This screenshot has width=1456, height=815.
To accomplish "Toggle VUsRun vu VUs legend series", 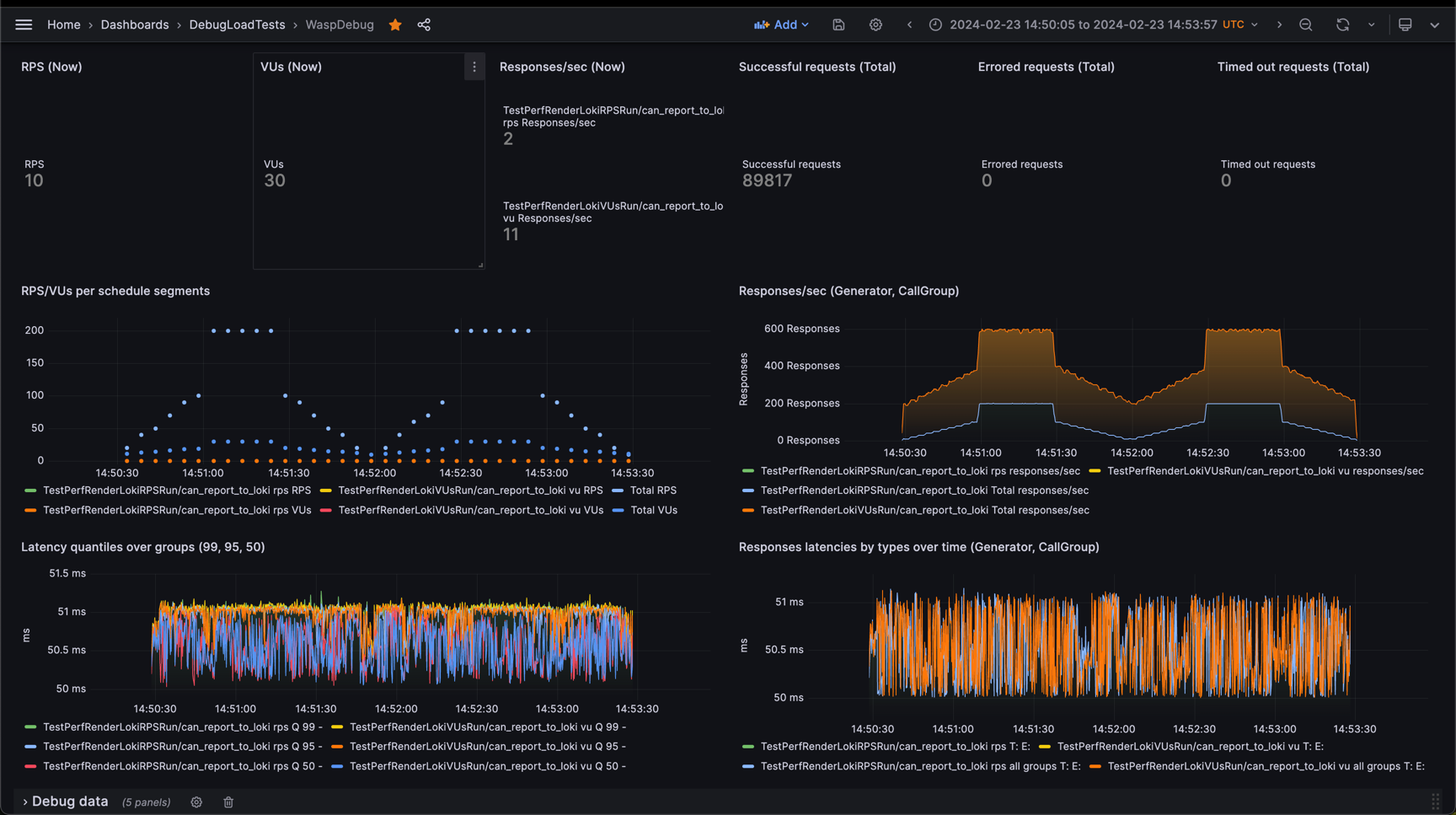I will (x=470, y=510).
